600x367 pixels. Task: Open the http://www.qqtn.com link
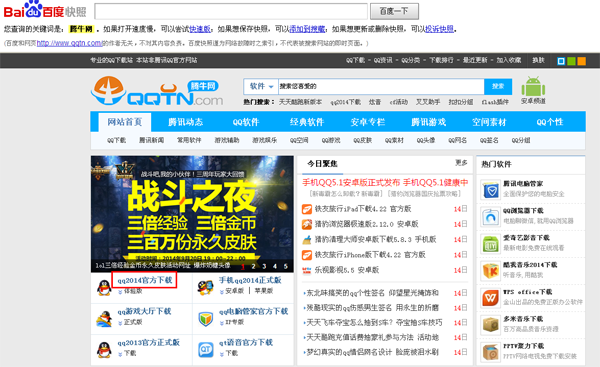(69, 43)
